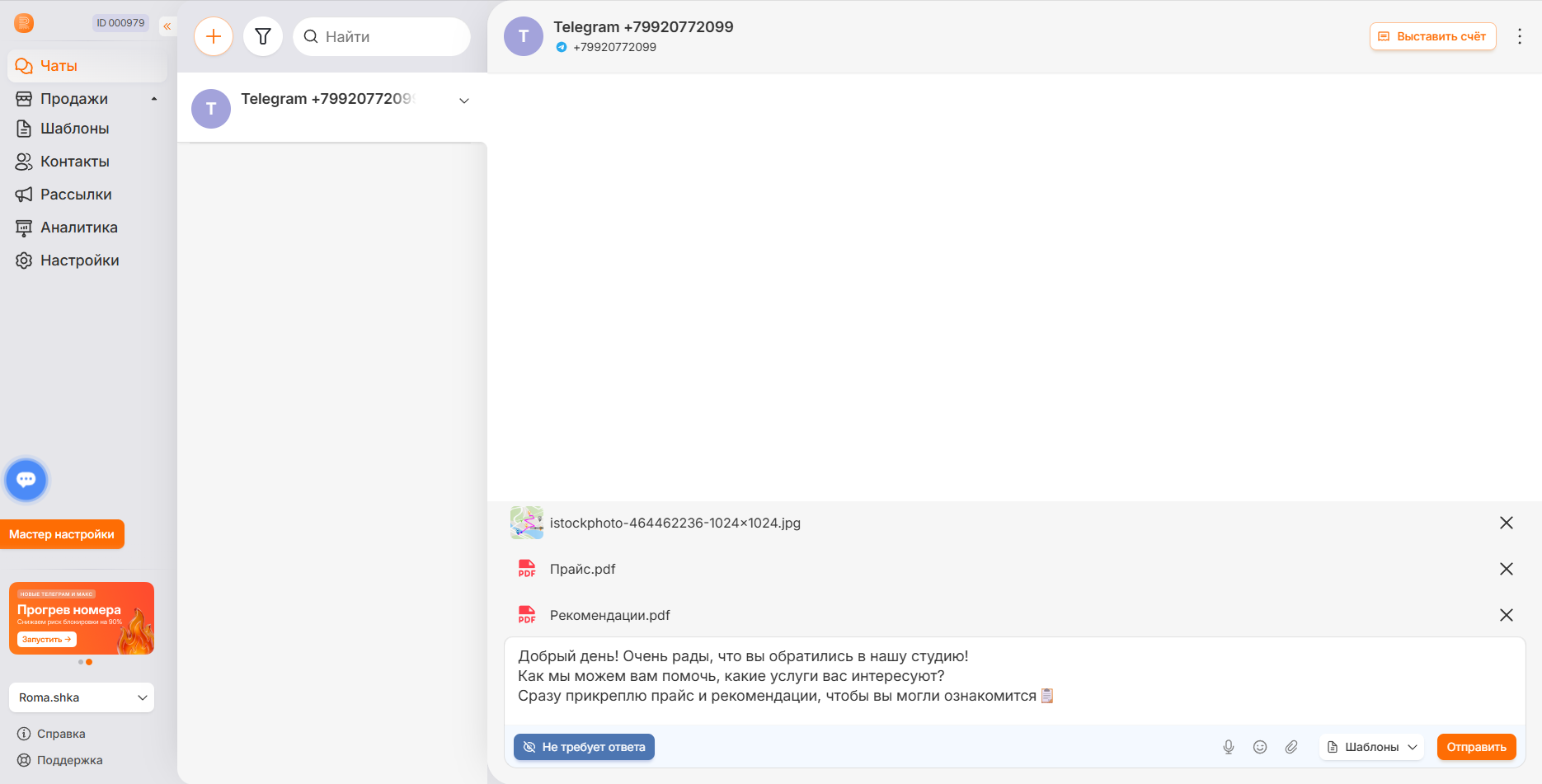
Task: Attach a file with paperclip icon
Action: (x=1291, y=747)
